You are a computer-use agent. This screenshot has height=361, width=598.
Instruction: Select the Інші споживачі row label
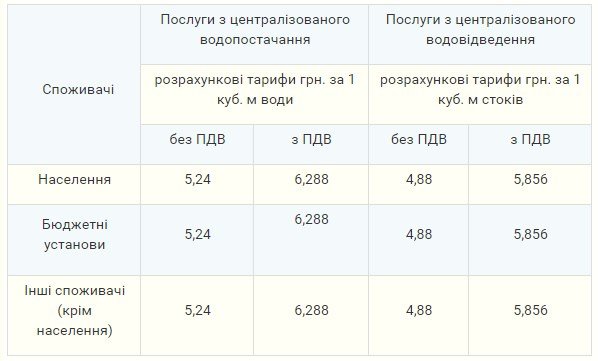tap(74, 310)
